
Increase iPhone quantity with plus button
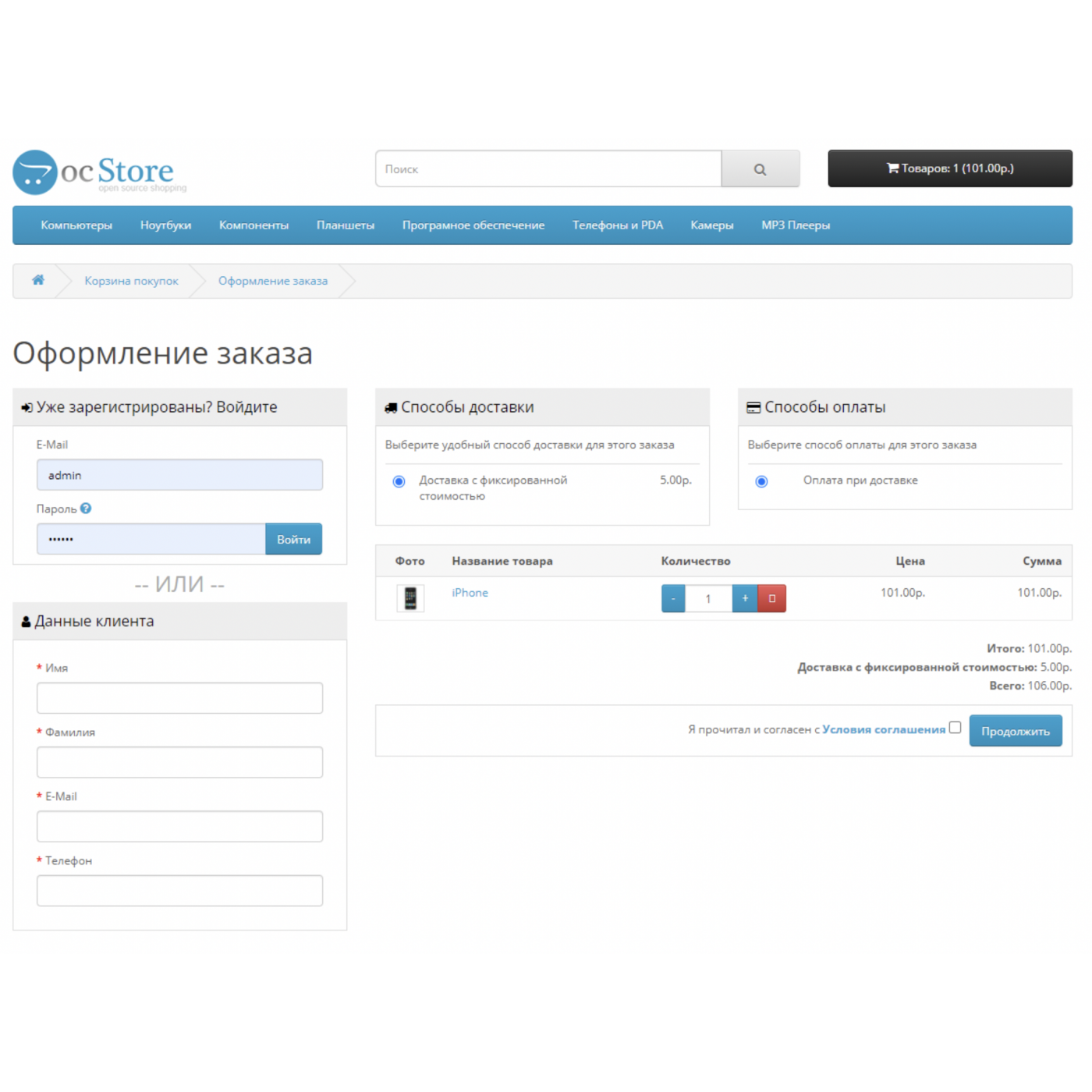[x=745, y=598]
